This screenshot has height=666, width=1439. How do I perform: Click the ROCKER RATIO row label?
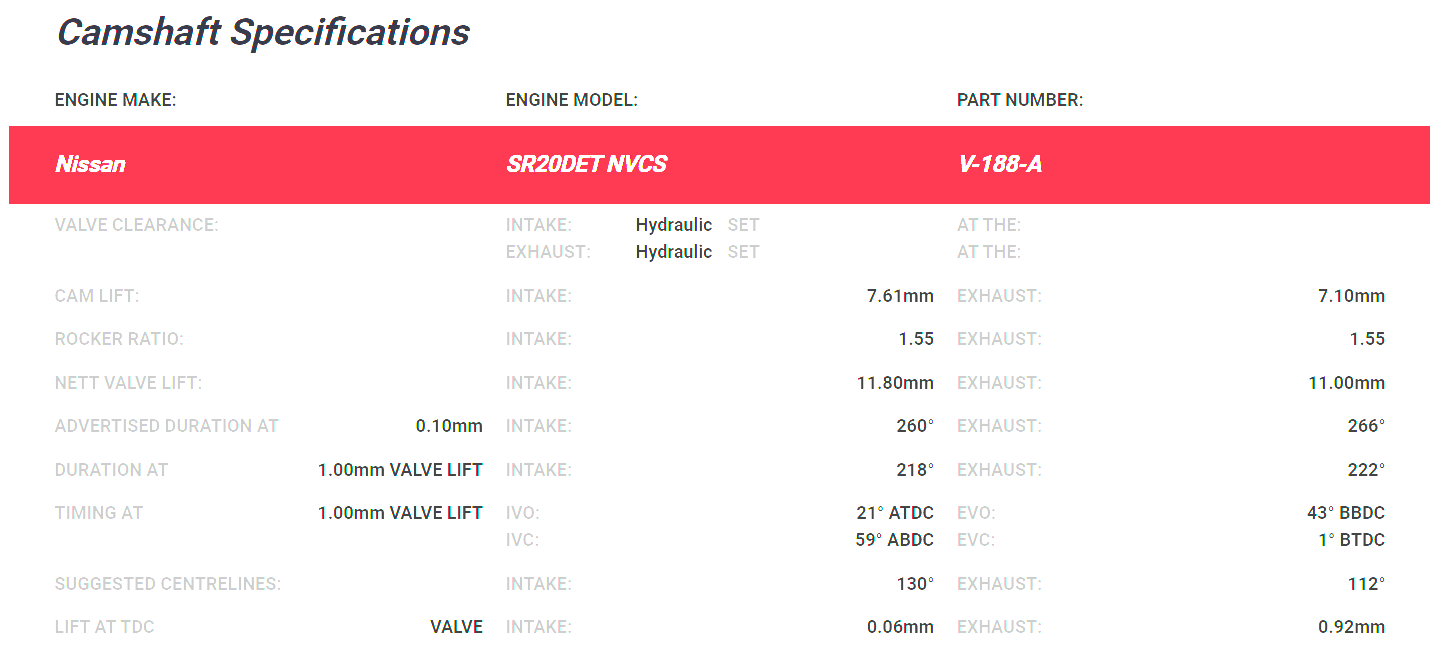[x=119, y=339]
